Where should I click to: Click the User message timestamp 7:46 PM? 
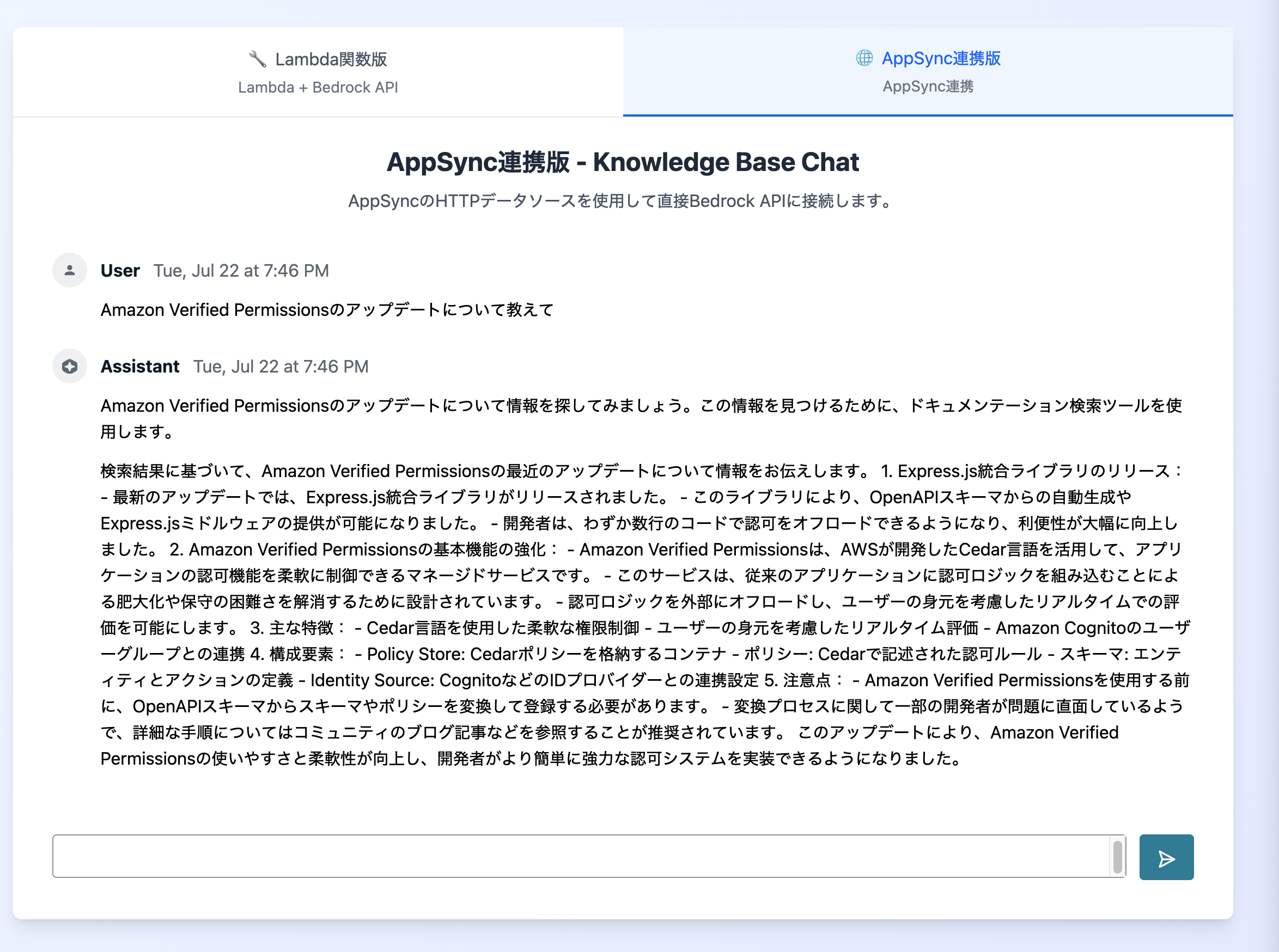point(241,270)
